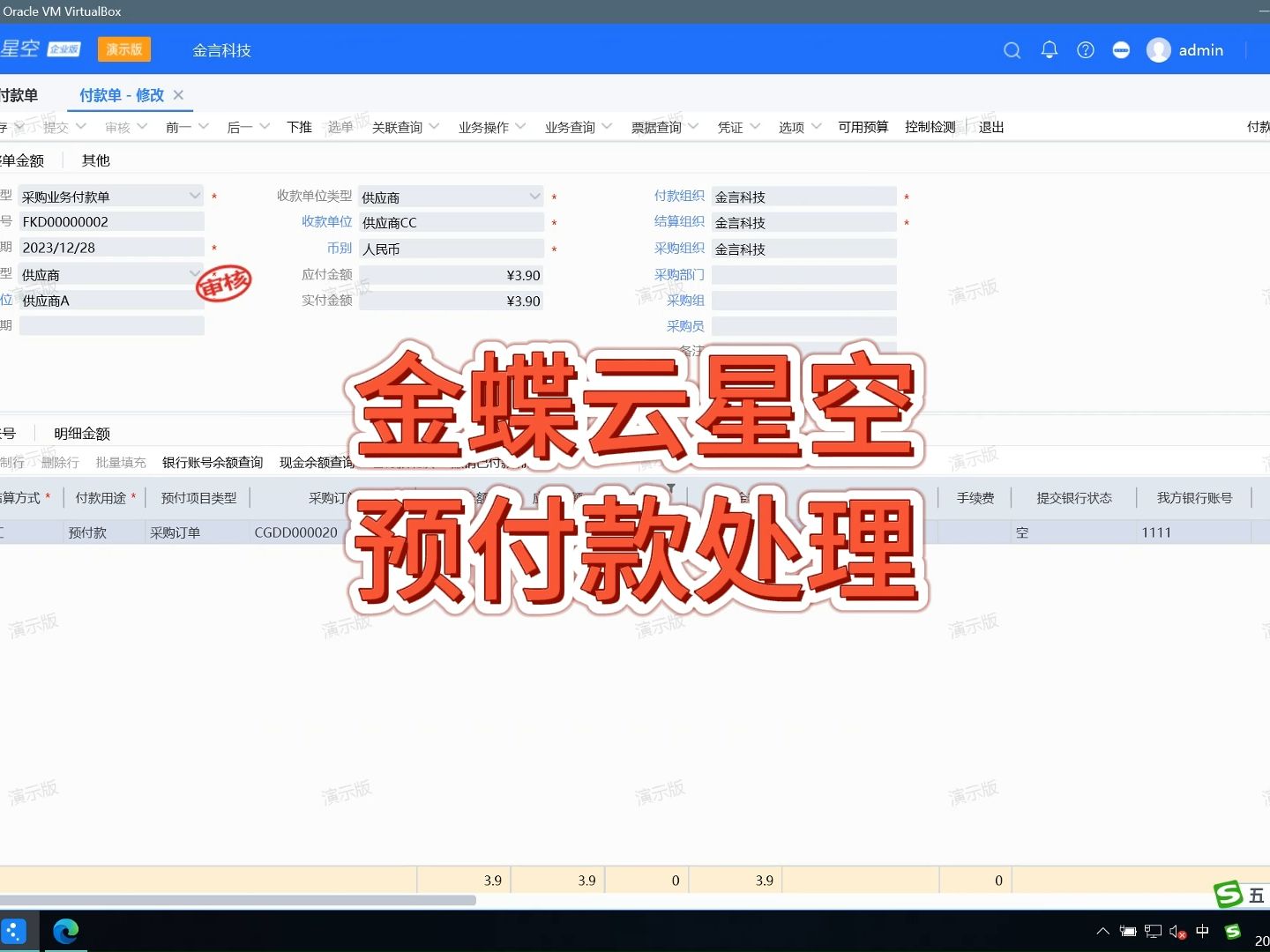Click the 1111 bank account cell

tap(1194, 532)
